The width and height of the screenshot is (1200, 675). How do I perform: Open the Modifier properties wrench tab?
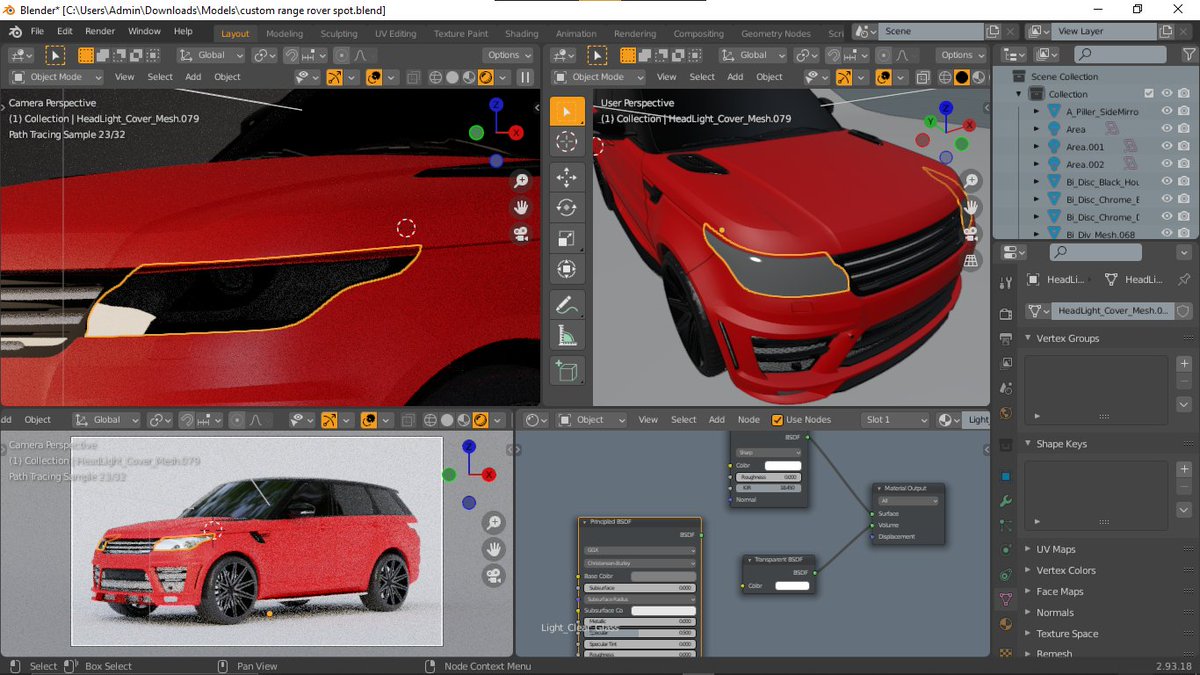point(1006,500)
